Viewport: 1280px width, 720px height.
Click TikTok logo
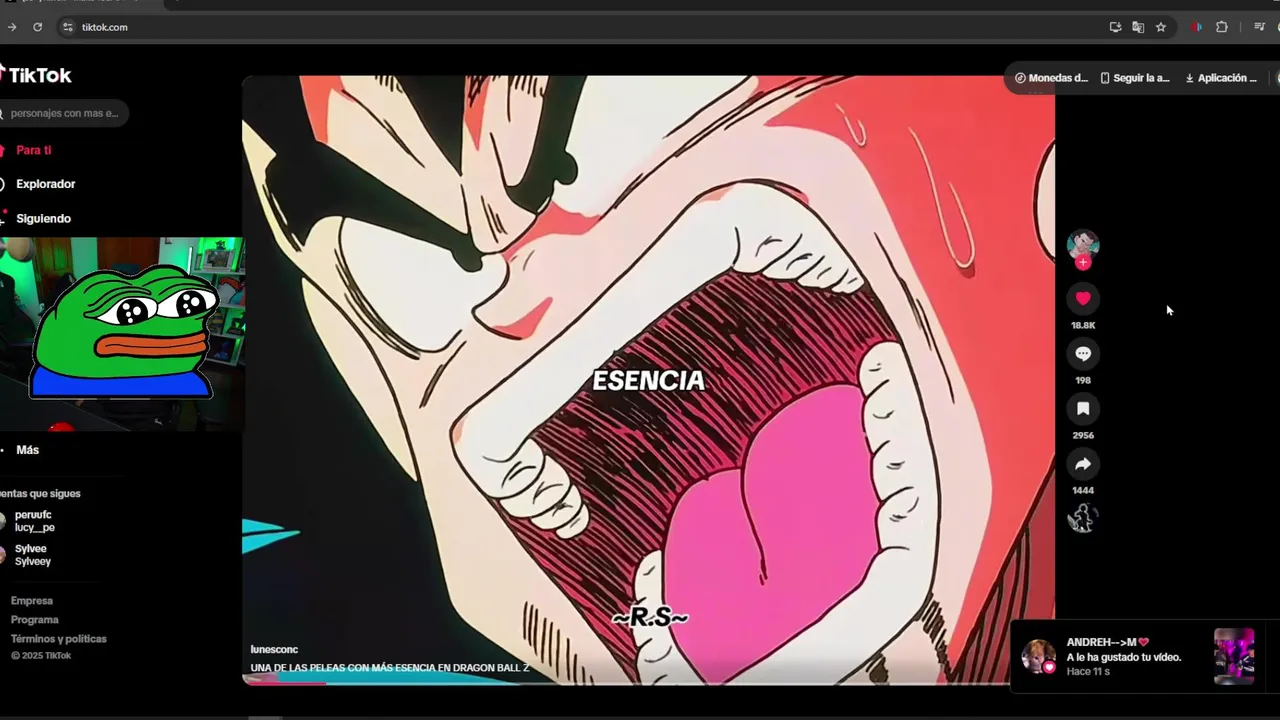[x=36, y=75]
